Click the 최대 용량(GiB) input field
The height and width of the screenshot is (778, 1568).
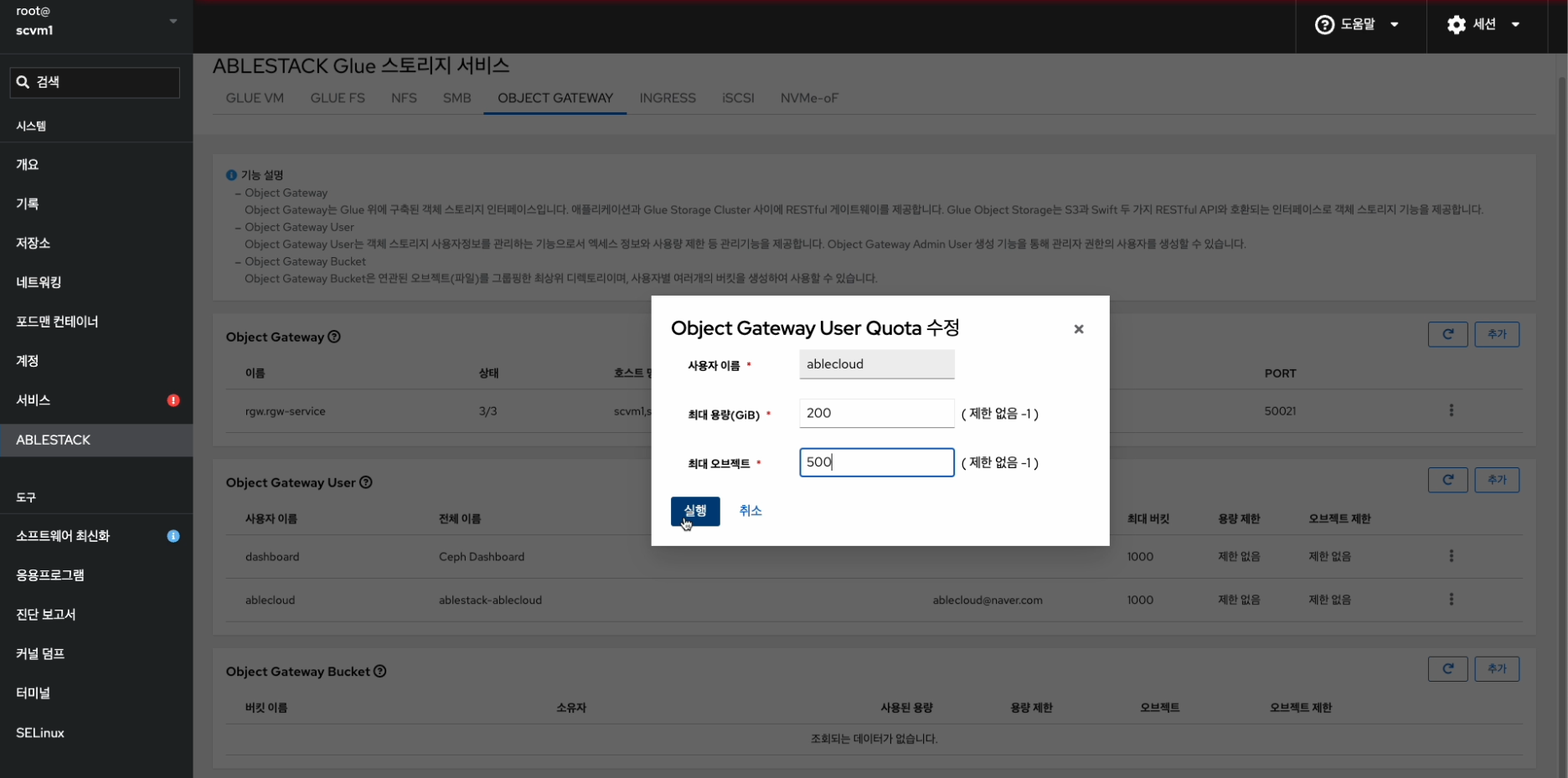(x=876, y=414)
